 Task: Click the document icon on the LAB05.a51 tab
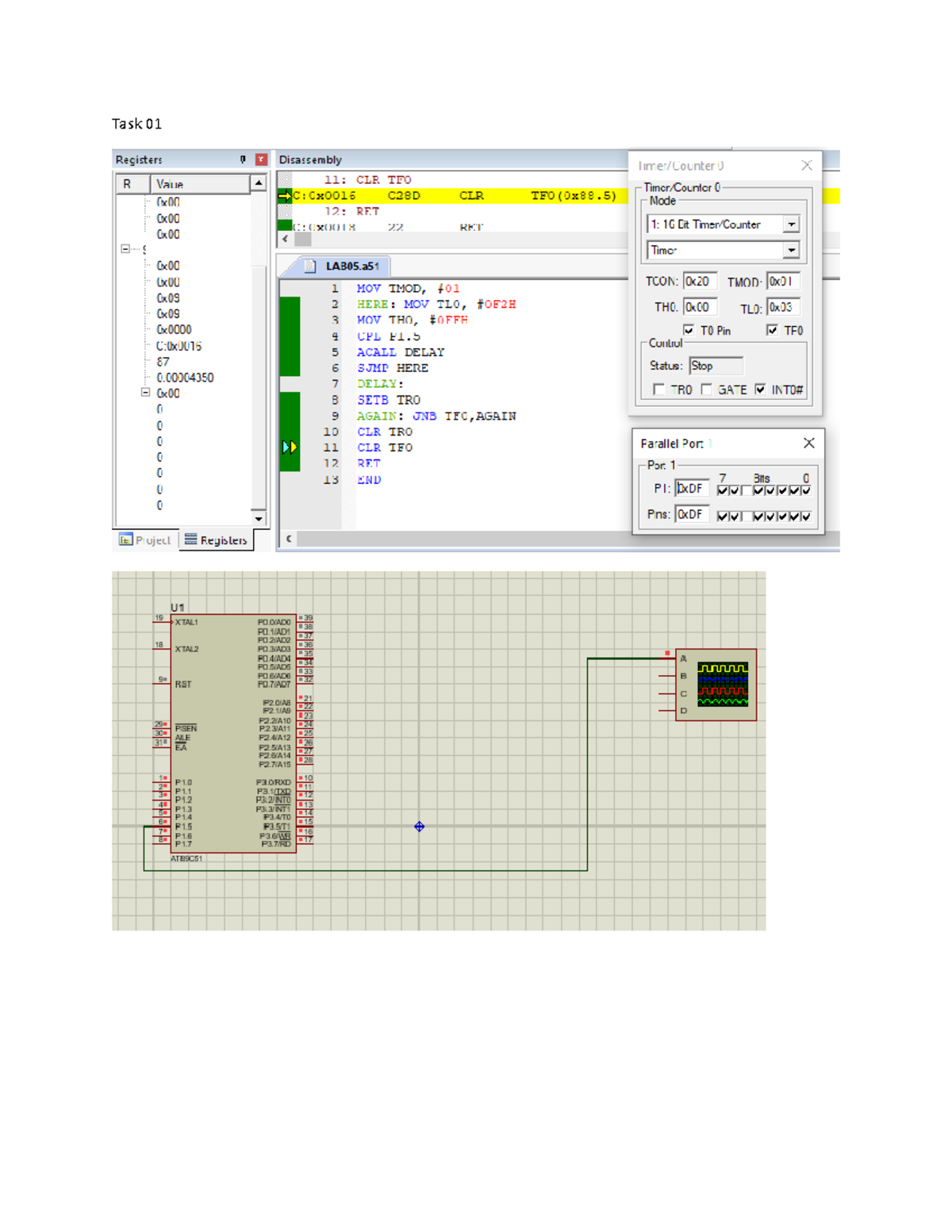(x=311, y=267)
